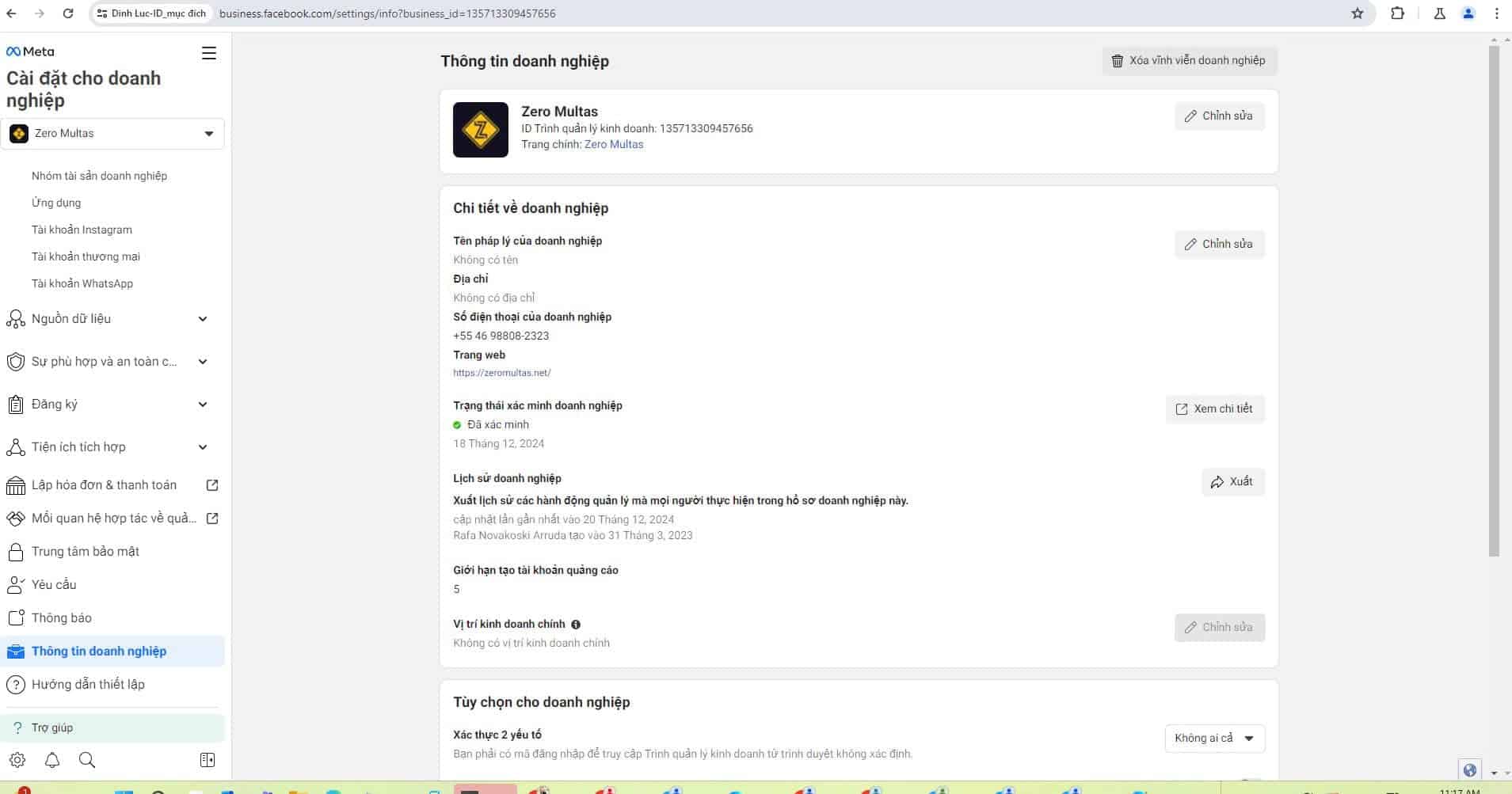Screen dimensions: 1512x794
Task: Click the phone number +55 46 98808-2323
Action: 501,336
